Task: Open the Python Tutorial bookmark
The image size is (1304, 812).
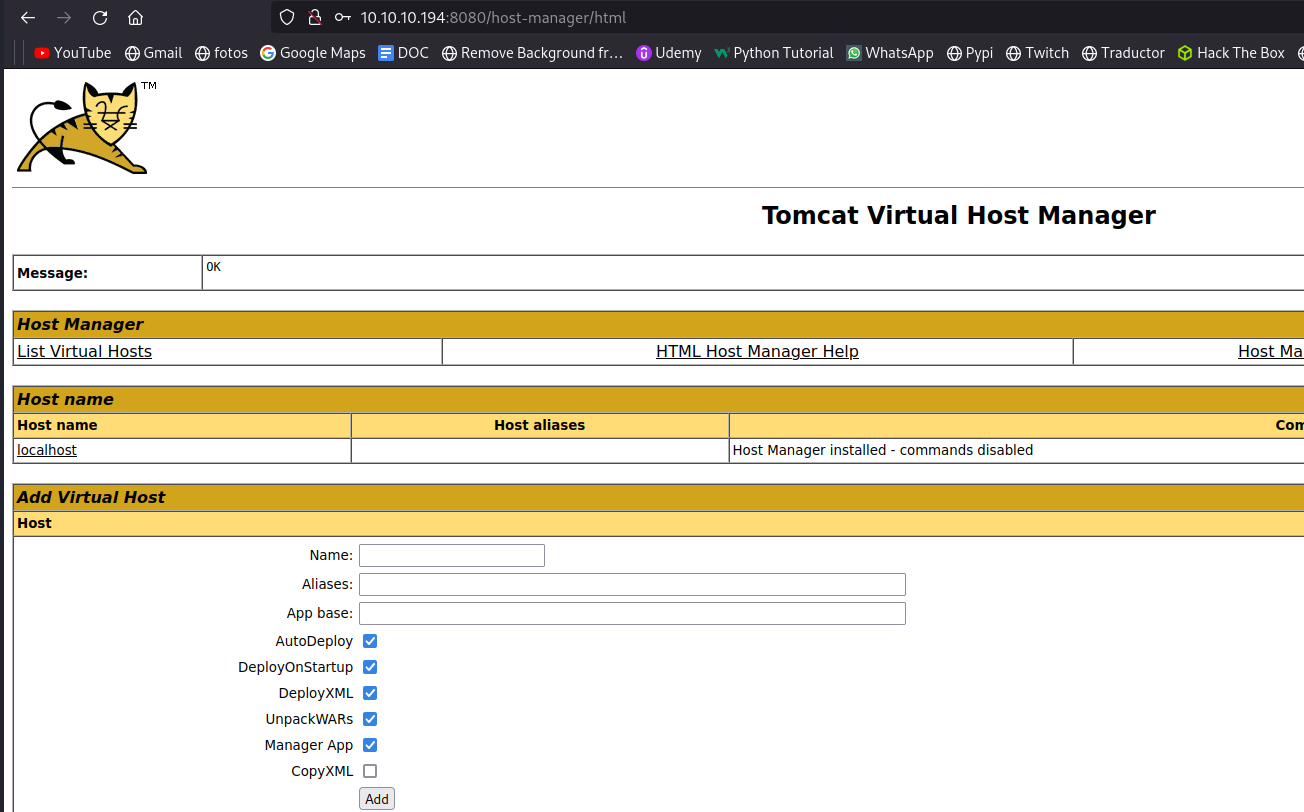Action: point(774,53)
